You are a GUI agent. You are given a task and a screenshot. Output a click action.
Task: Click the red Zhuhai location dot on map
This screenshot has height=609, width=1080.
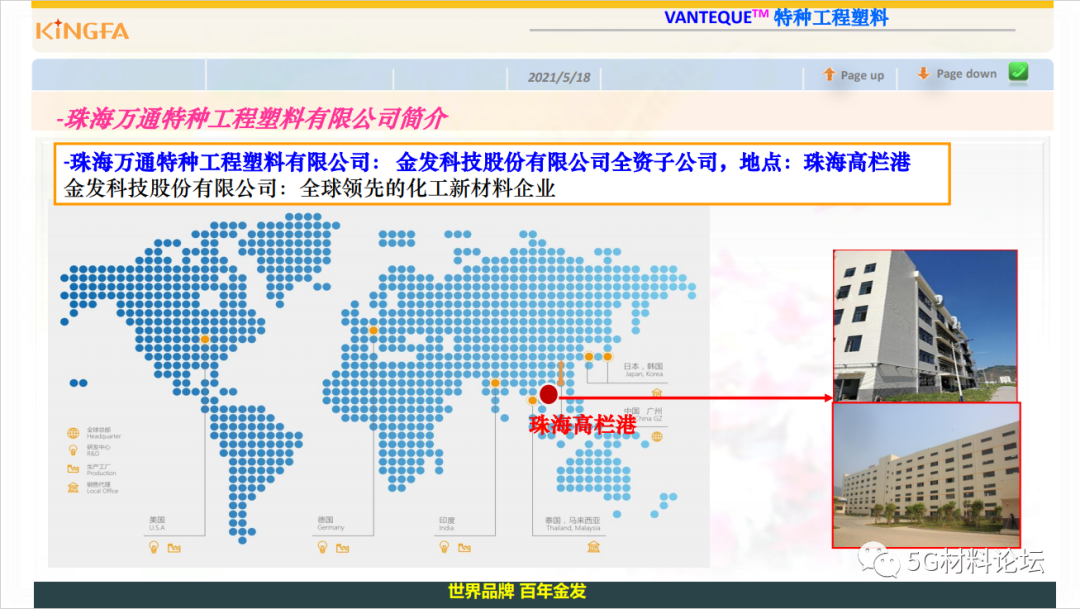548,394
